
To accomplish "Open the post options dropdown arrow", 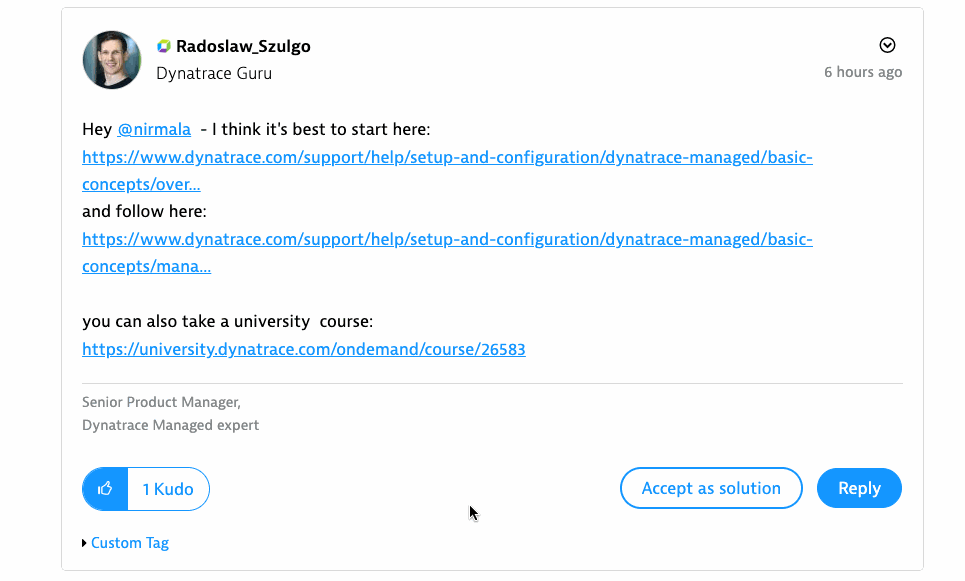I will [x=887, y=45].
